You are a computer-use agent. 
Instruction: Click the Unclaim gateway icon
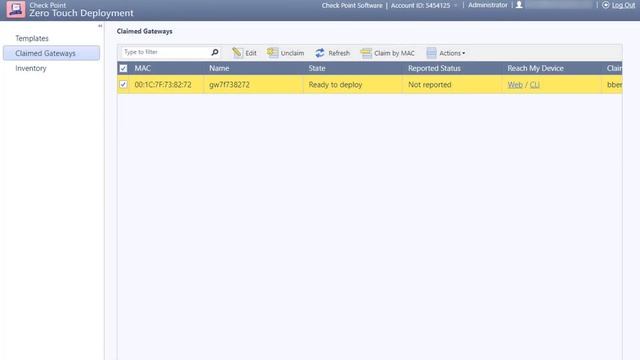(272, 53)
